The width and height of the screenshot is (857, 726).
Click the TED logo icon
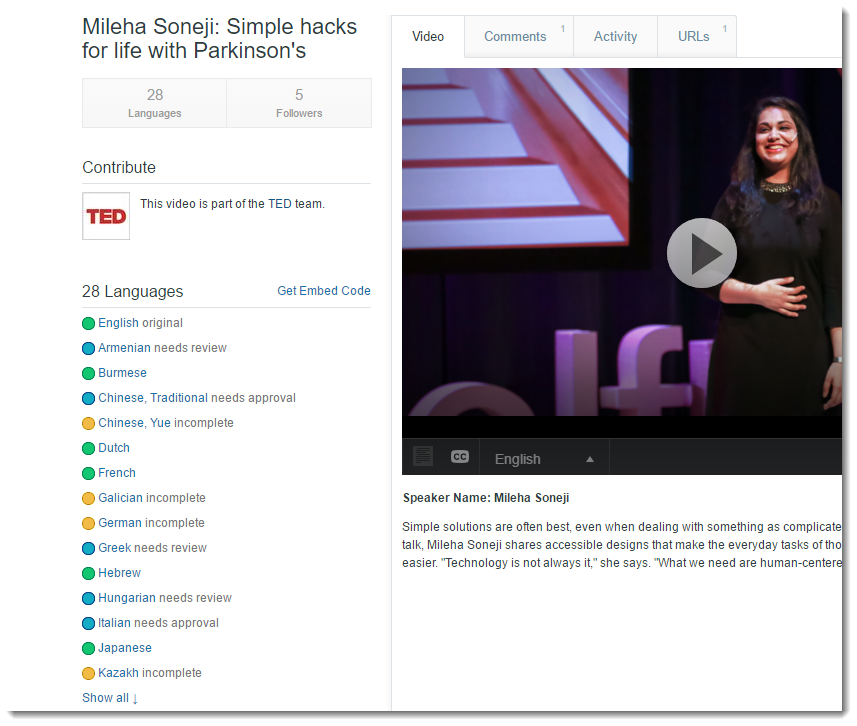pos(106,216)
